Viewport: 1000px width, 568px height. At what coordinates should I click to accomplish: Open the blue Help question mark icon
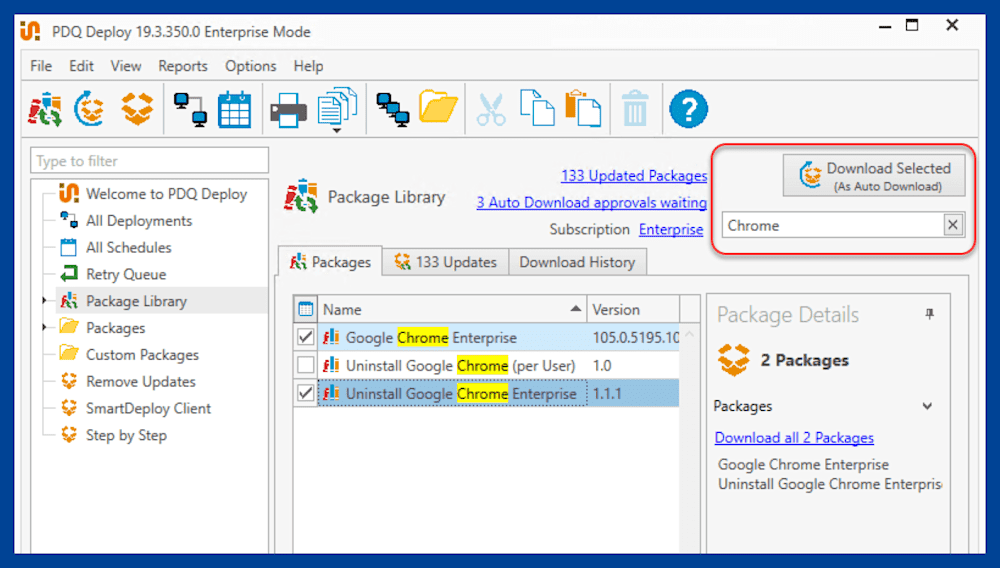point(688,109)
